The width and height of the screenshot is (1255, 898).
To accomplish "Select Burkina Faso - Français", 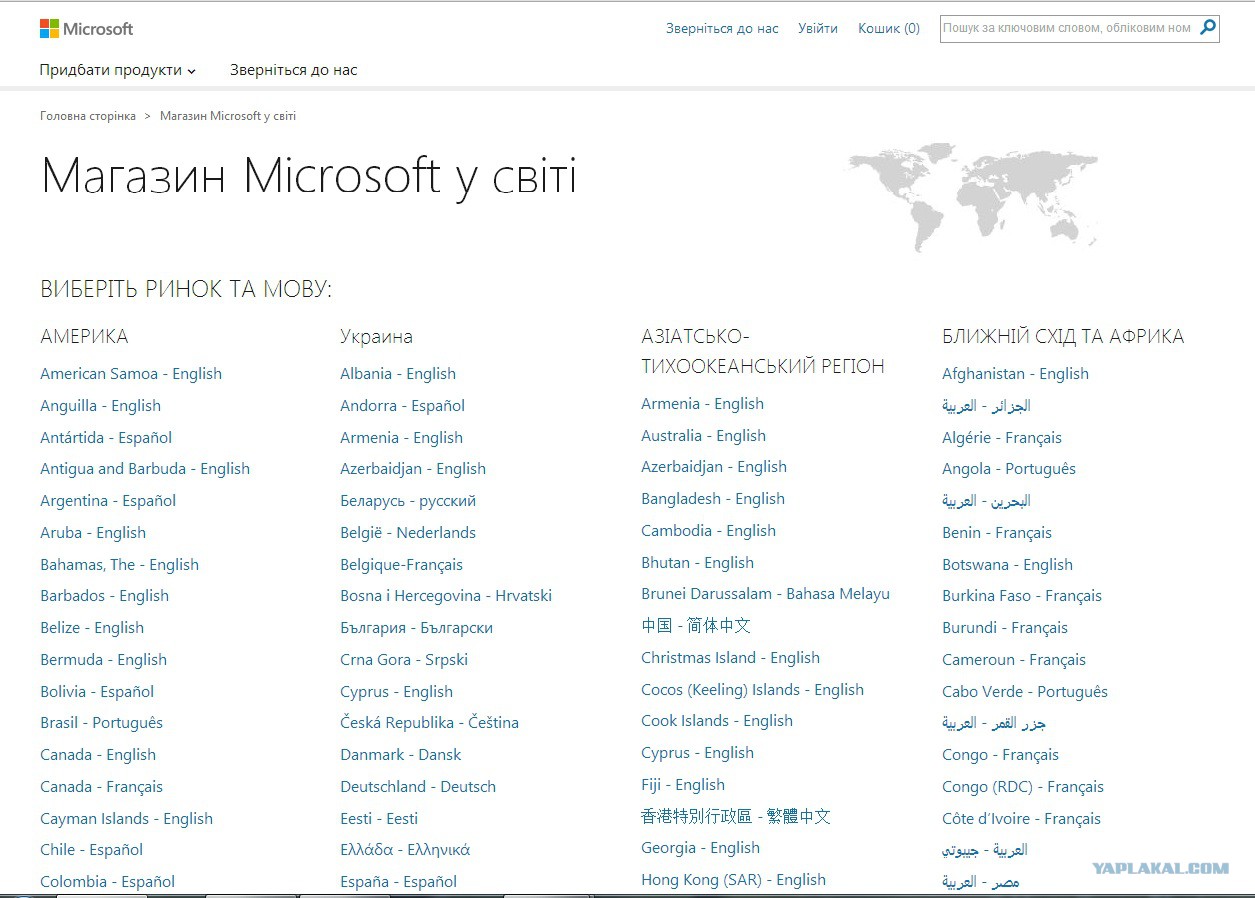I will tap(1022, 596).
